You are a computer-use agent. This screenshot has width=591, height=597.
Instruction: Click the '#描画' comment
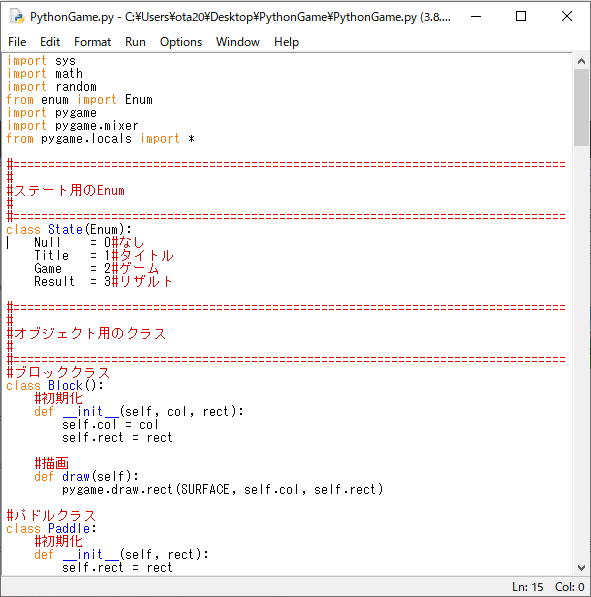pos(51,463)
